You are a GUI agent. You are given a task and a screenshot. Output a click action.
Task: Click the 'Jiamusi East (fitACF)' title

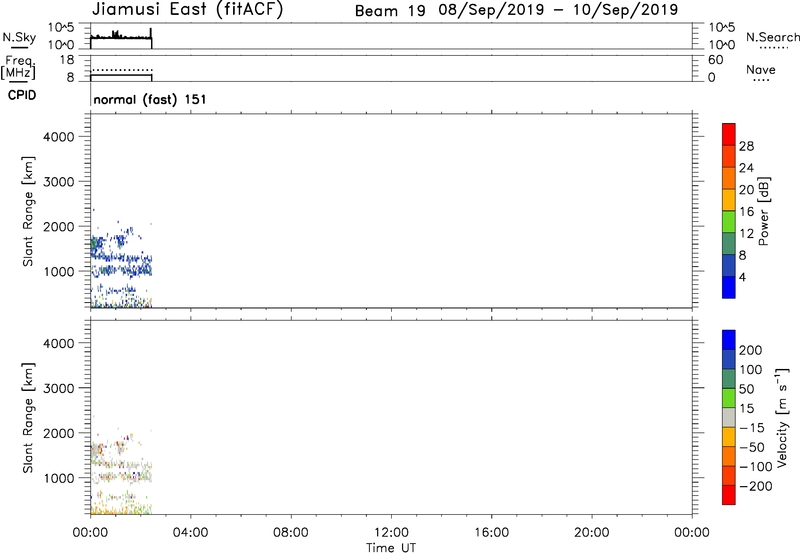click(187, 10)
